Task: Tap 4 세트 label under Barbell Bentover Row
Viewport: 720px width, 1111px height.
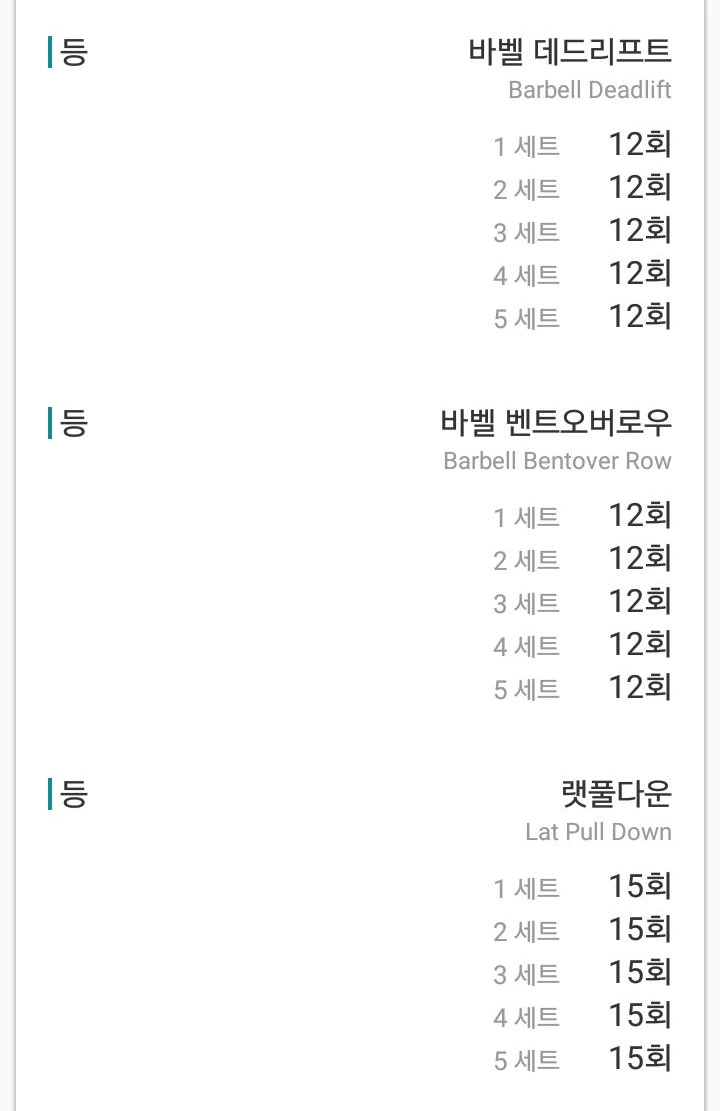Action: (x=526, y=647)
